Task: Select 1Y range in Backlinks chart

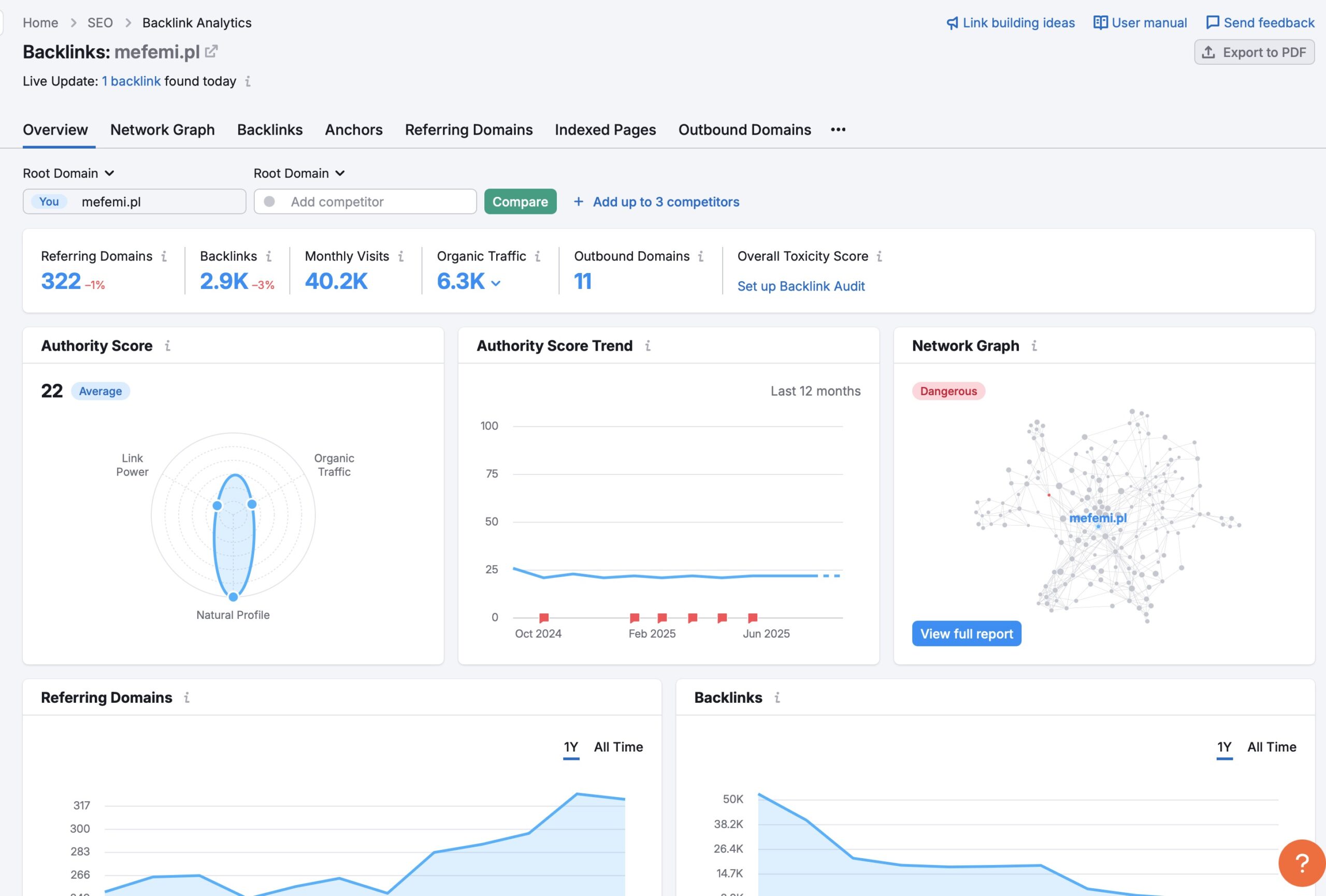Action: pos(1224,747)
